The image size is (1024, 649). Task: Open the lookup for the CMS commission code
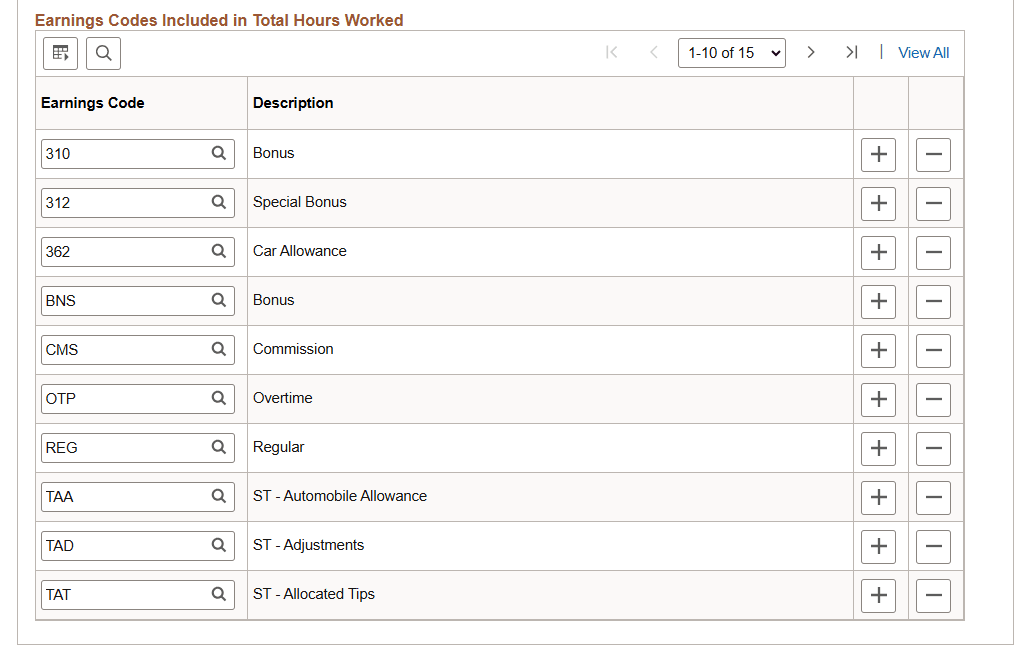pos(219,349)
